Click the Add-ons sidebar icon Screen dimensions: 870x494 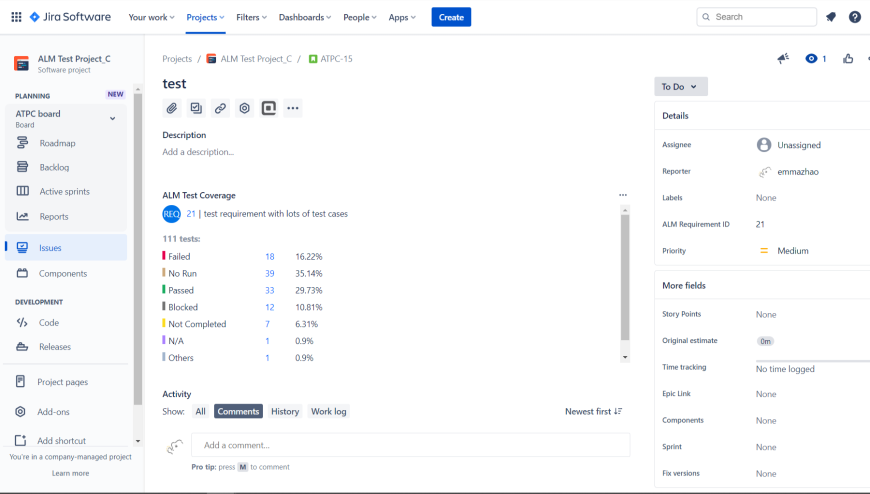(x=21, y=412)
